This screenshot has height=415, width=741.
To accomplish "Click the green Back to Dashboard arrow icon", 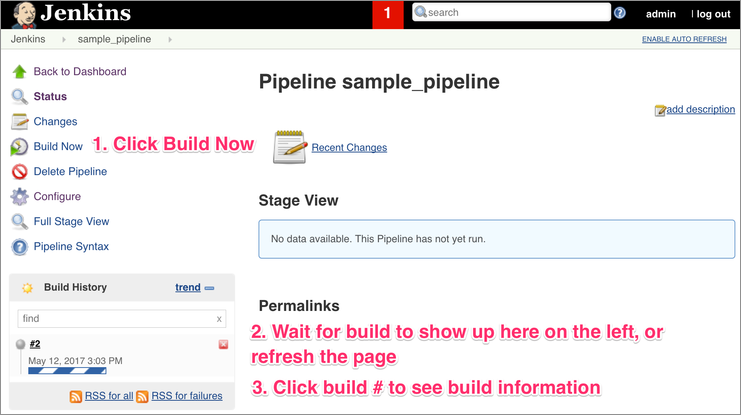I will tap(19, 72).
